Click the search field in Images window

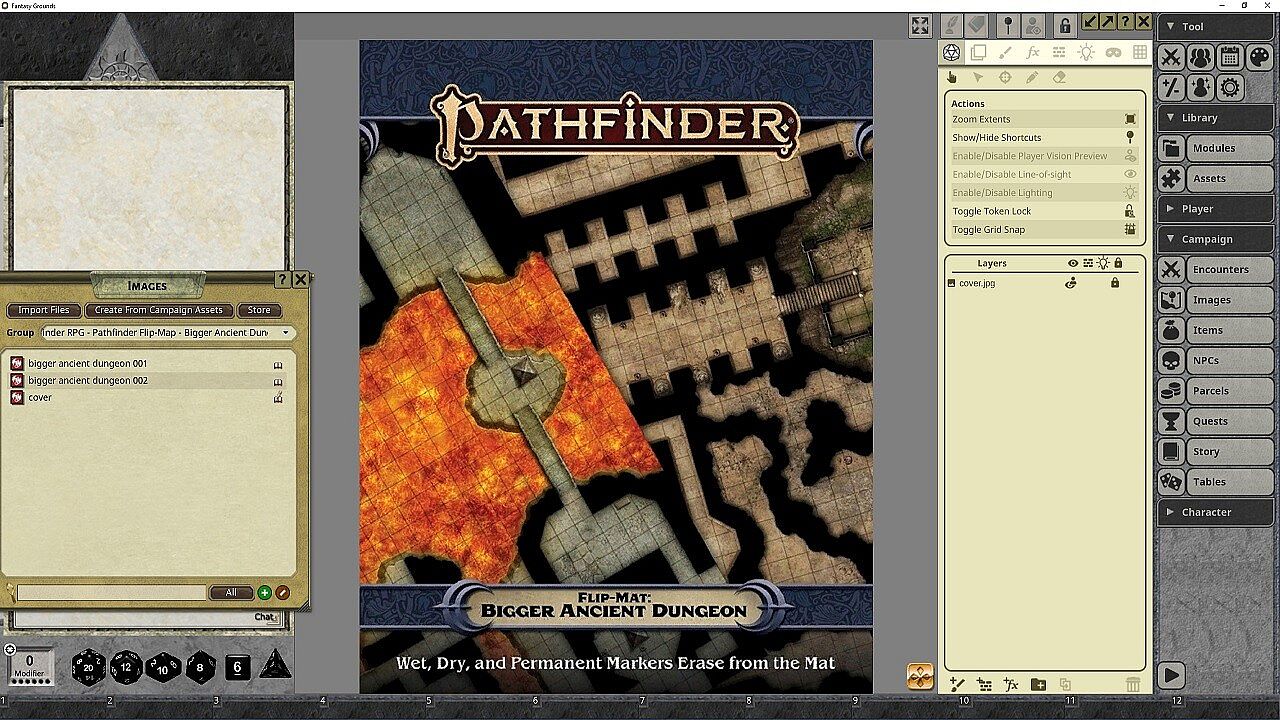tap(111, 593)
